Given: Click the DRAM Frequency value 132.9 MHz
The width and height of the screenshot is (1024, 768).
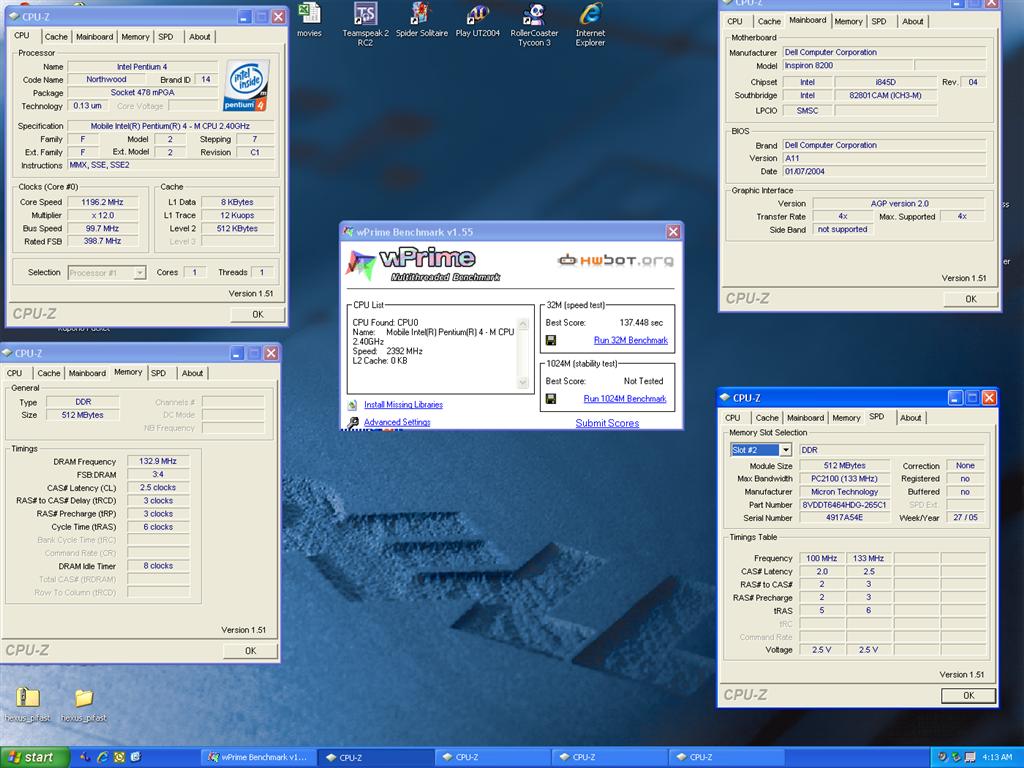Looking at the screenshot, I should pos(157,461).
